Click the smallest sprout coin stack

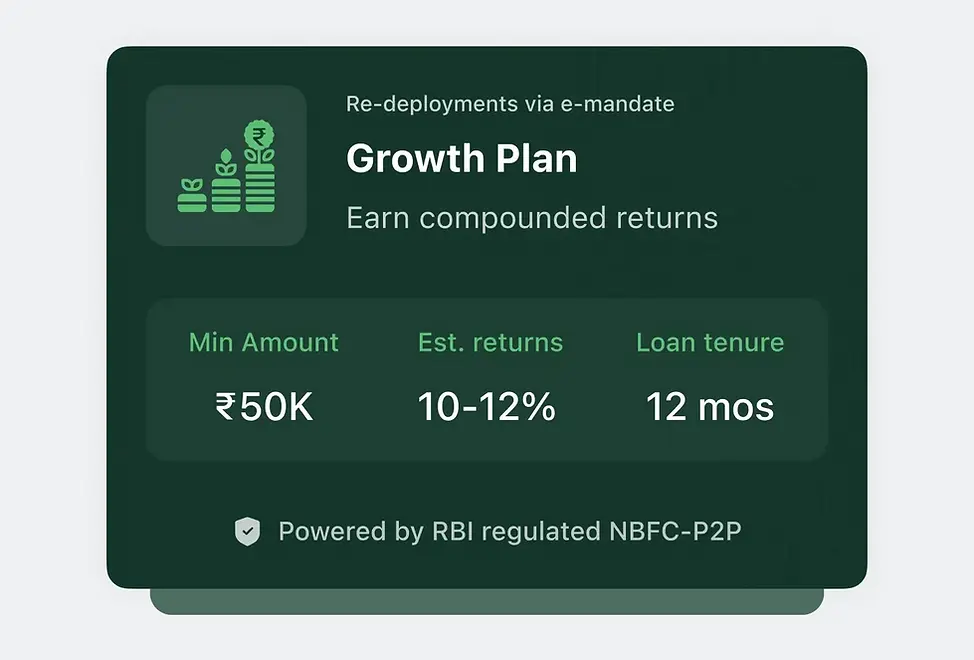(x=191, y=197)
